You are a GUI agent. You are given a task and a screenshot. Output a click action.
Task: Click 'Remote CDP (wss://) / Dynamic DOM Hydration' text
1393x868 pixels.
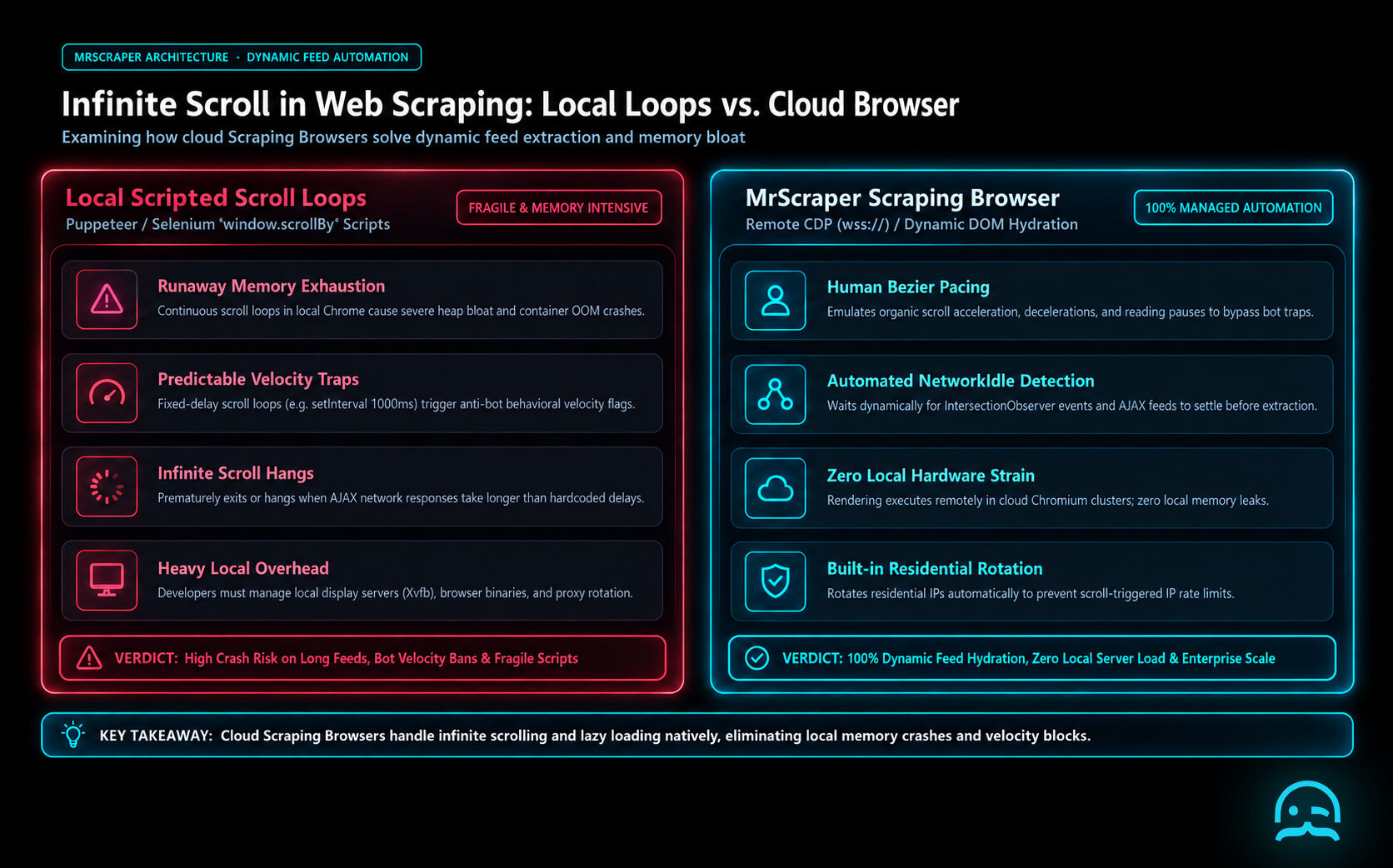(x=911, y=224)
